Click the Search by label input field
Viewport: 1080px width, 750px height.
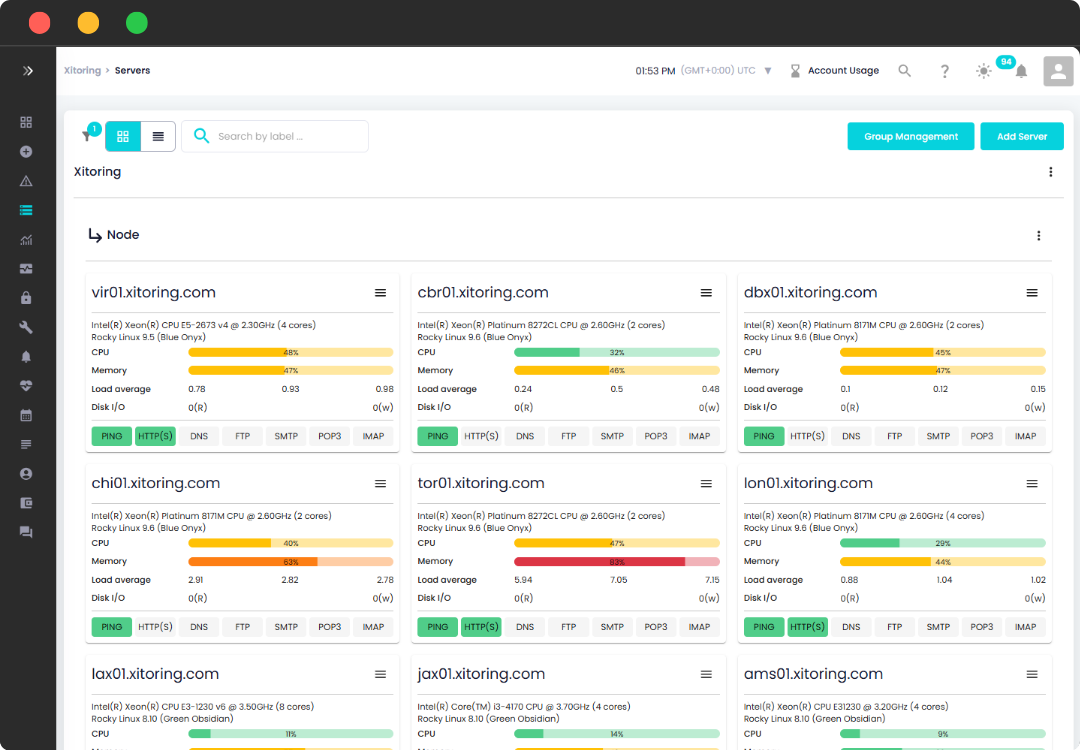(x=285, y=136)
